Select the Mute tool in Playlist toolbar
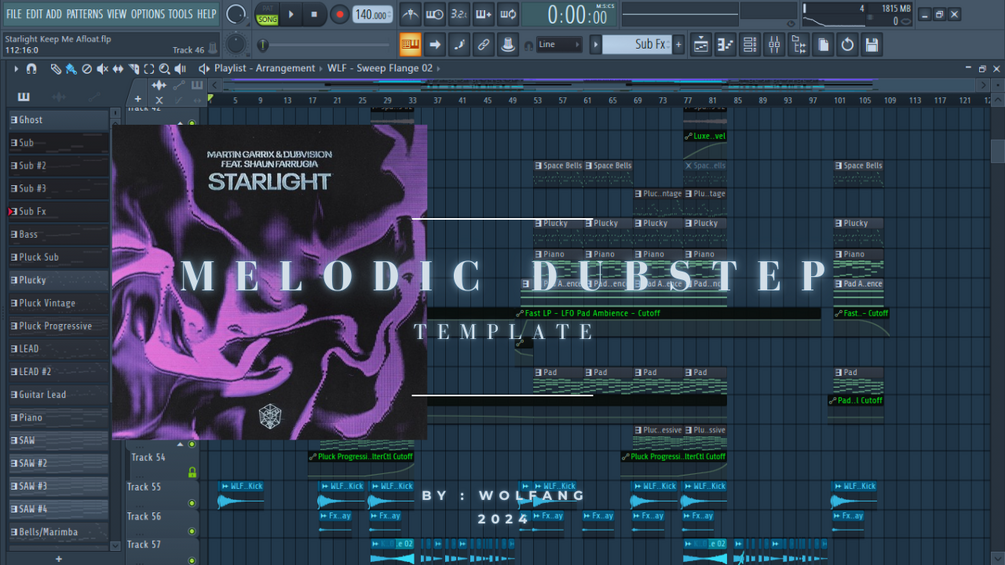Viewport: 1005px width, 565px height. [102, 69]
